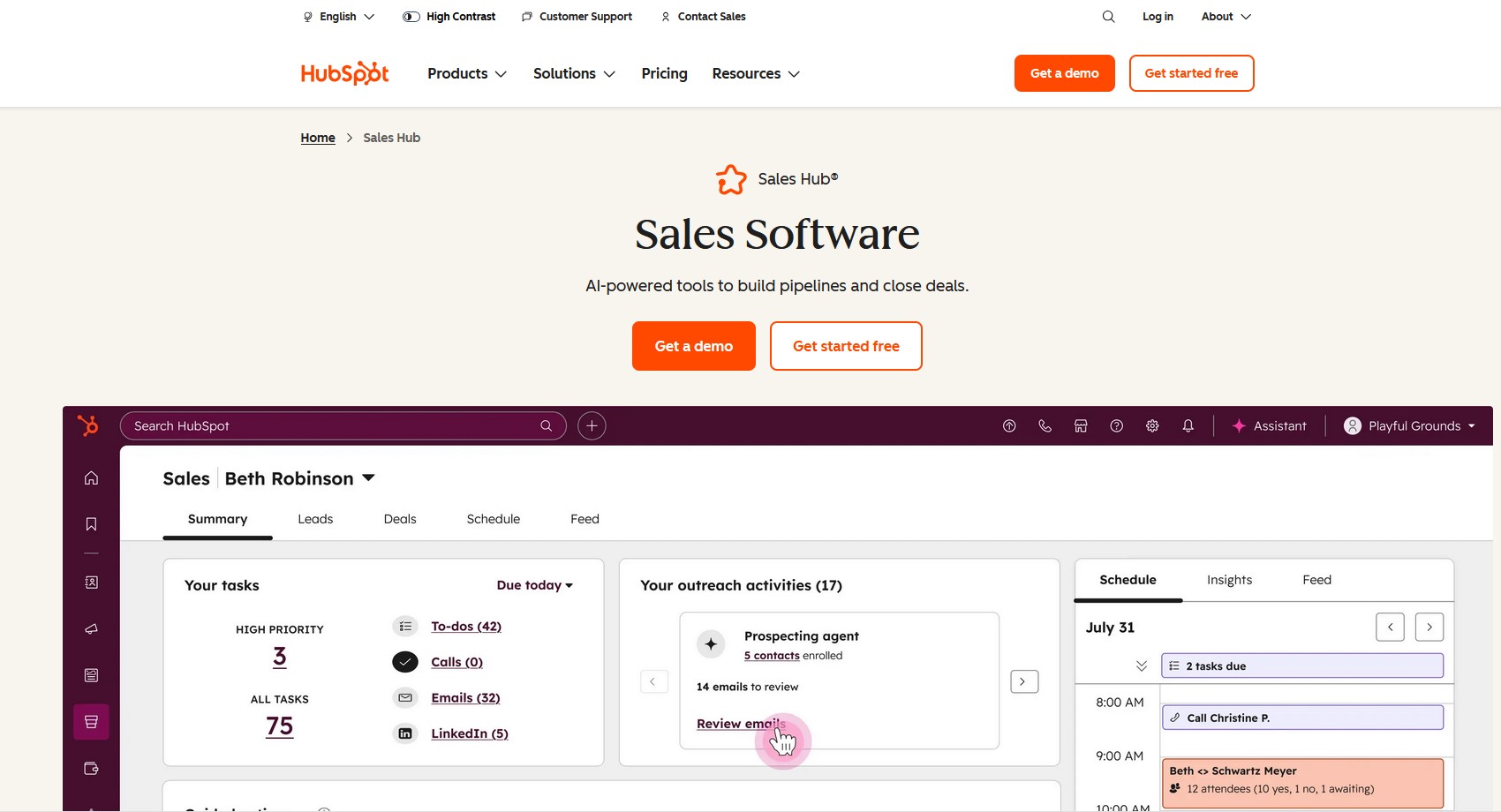Click the HubSpot logo in the site header
The image size is (1501, 812).
tap(344, 73)
